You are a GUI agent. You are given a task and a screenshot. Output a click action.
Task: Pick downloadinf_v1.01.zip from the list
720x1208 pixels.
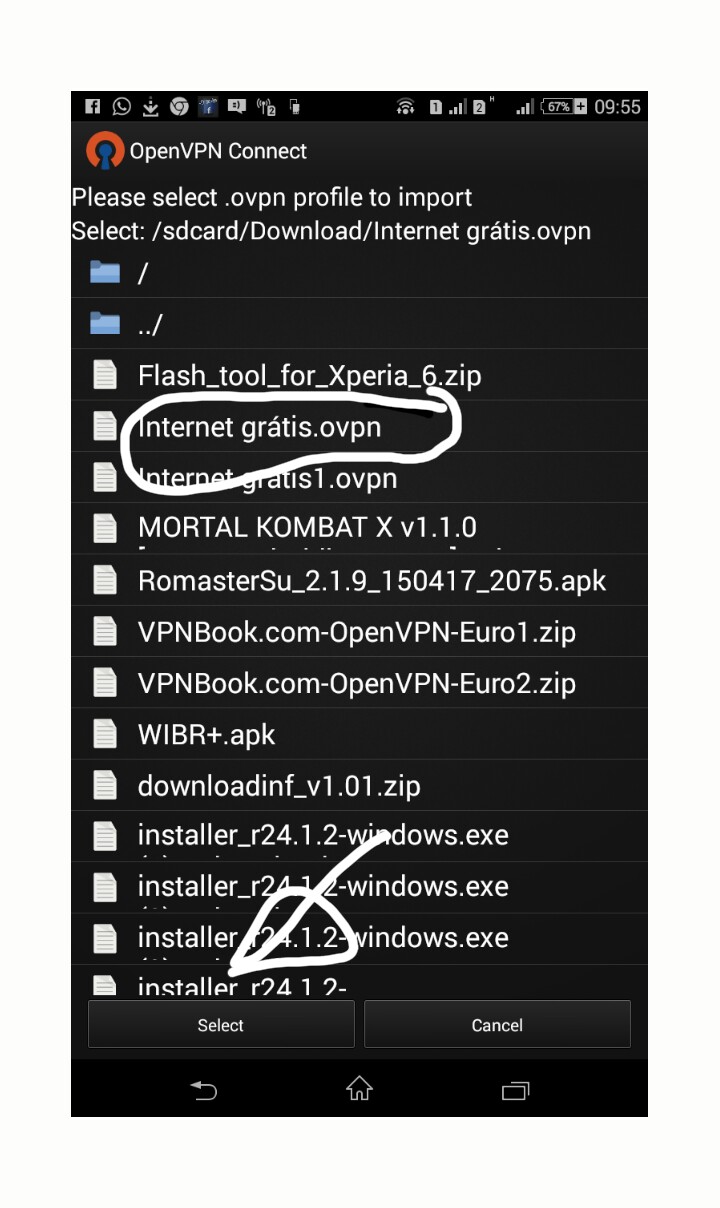click(x=359, y=785)
